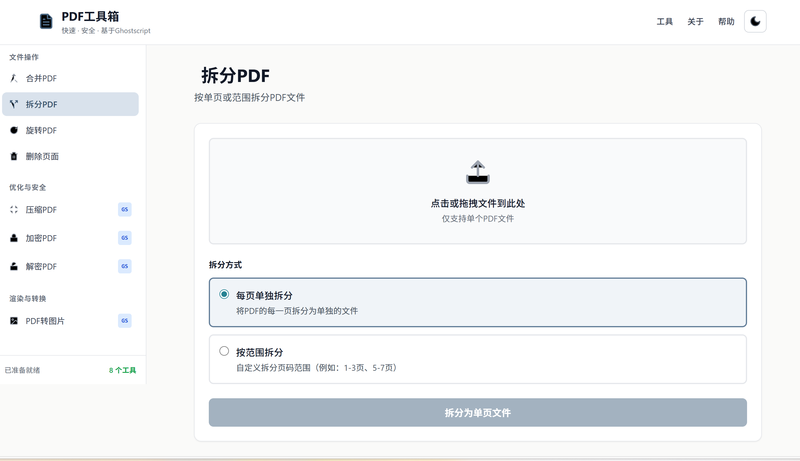This screenshot has height=461, width=800.
Task: Select the 按范围拆分 radio option
Action: [224, 351]
